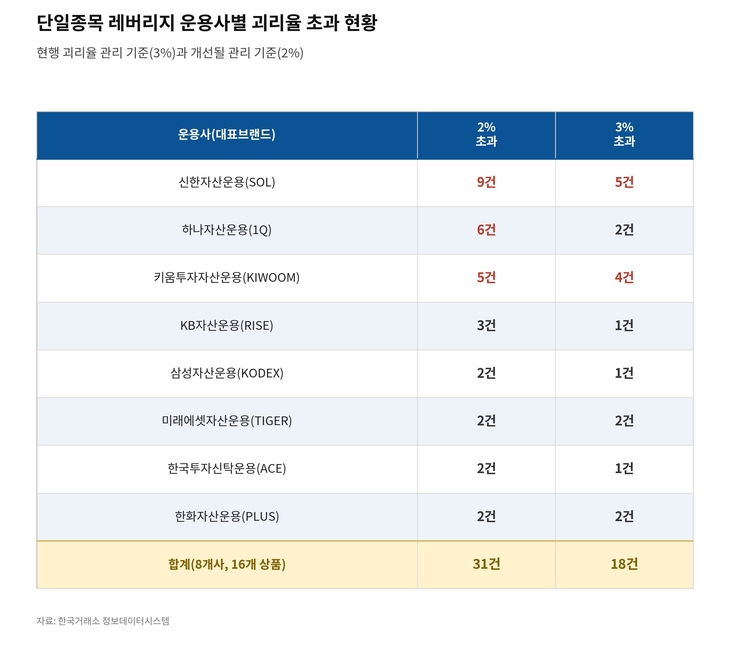Click the 2% 초과 cell for 키움투자자산운용(KIWOOM)
Viewport: 730px width, 654px height.
(486, 278)
